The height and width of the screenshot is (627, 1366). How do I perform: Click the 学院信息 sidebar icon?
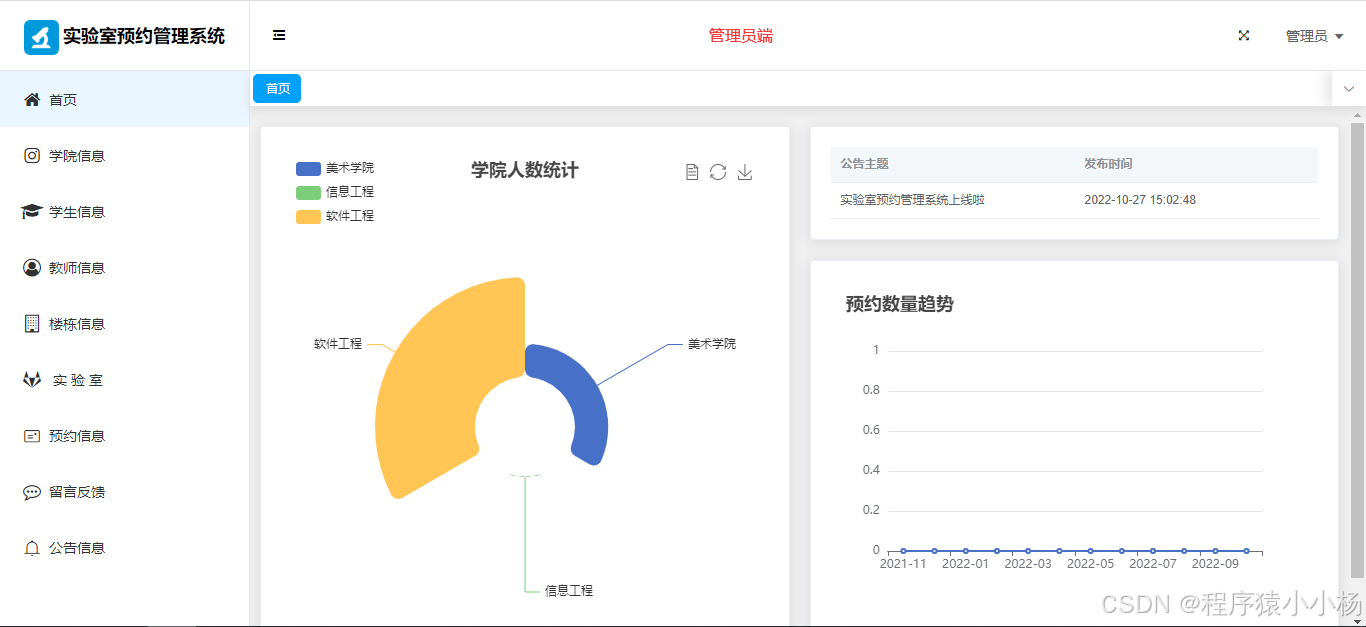[x=32, y=155]
